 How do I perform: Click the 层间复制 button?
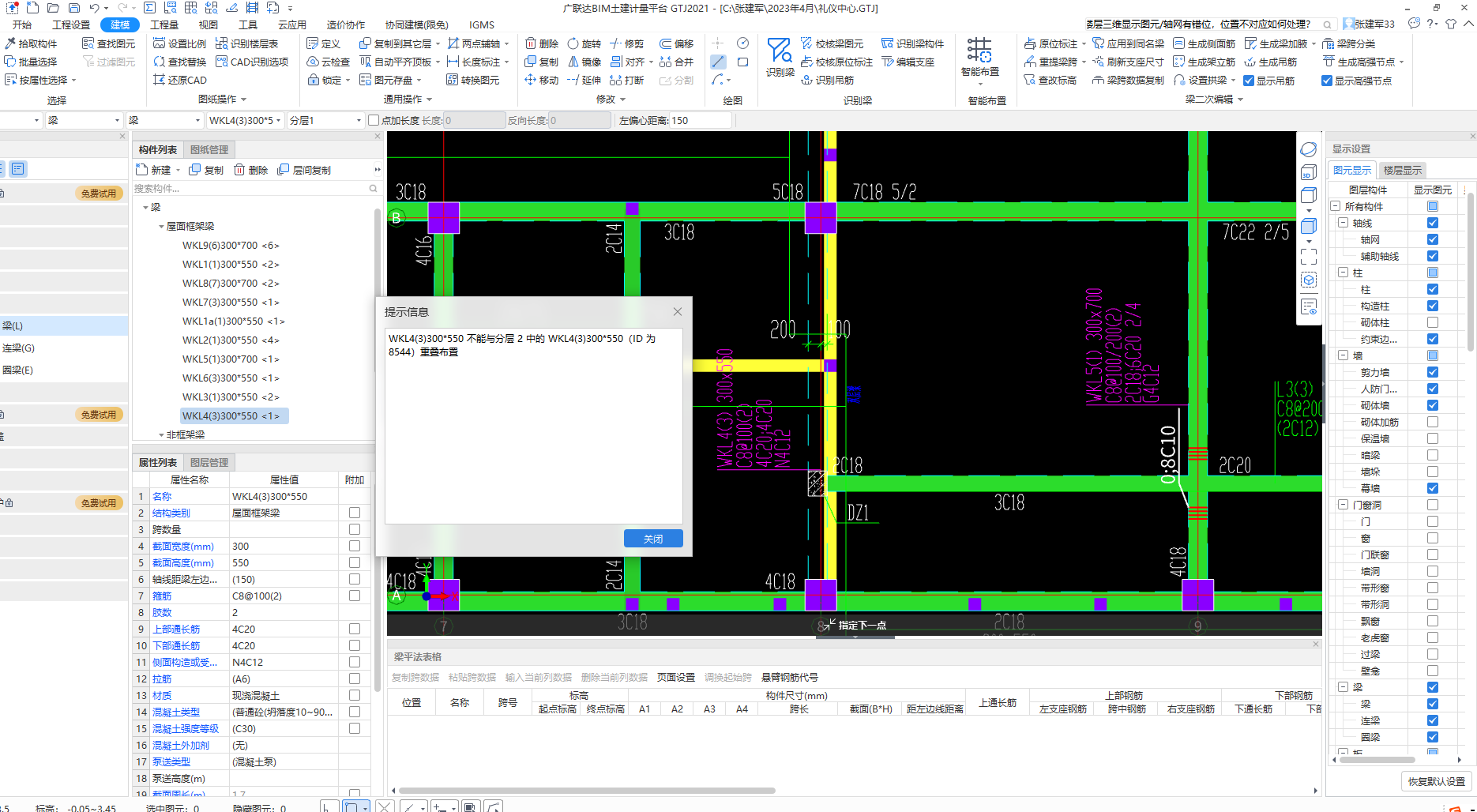point(304,170)
